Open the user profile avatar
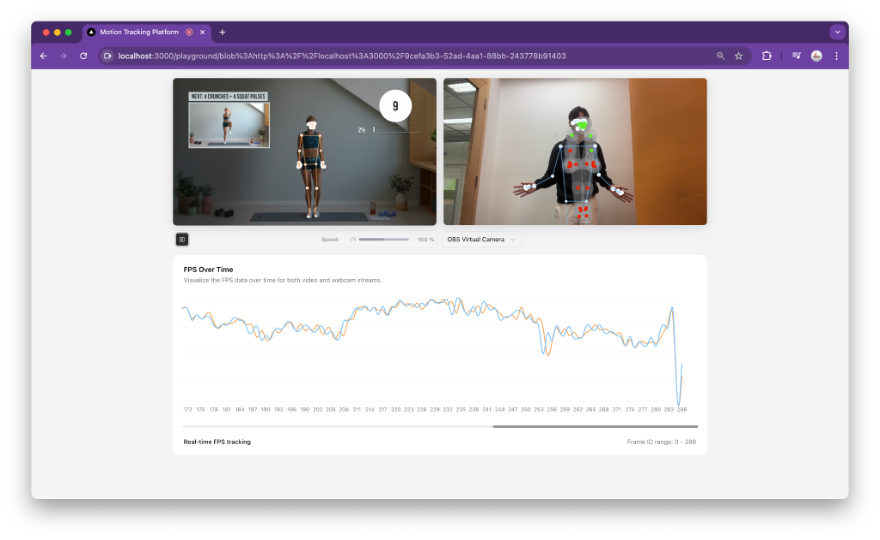Screen dimensions: 880x540 [816, 56]
